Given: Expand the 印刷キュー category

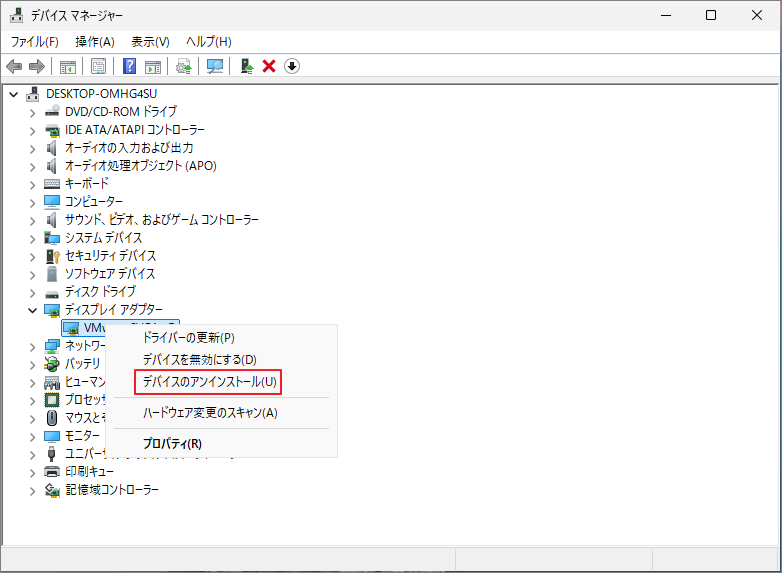Looking at the screenshot, I should point(32,472).
